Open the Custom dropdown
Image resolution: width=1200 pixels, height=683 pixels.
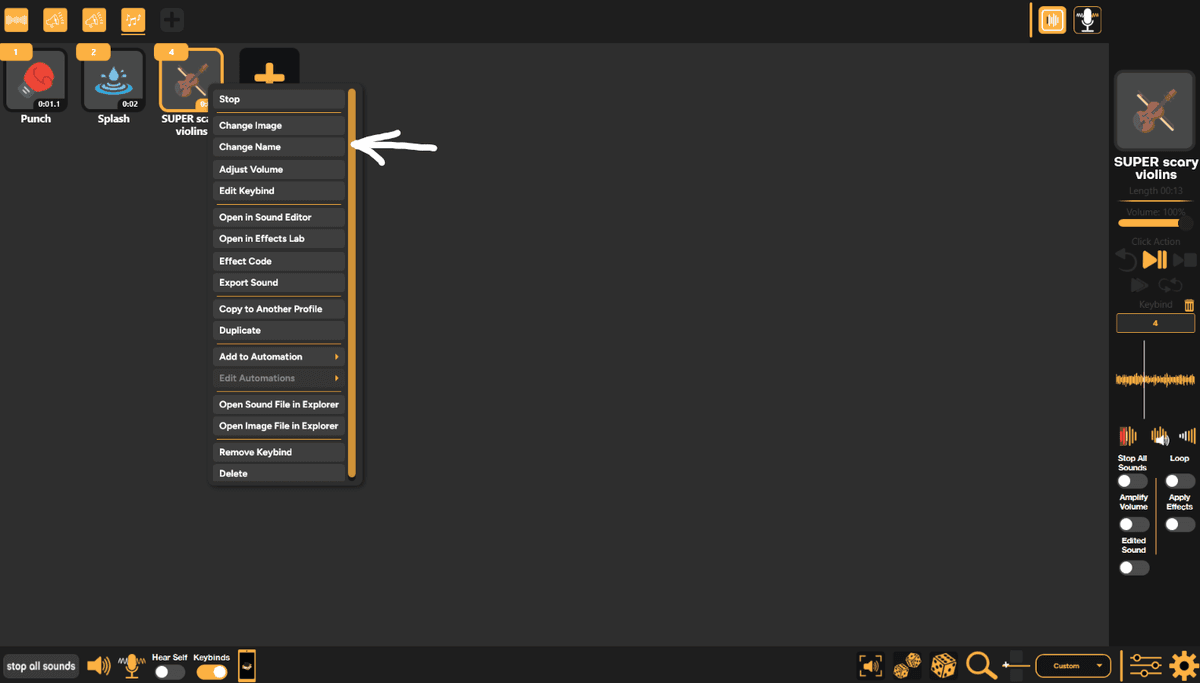tap(1073, 666)
